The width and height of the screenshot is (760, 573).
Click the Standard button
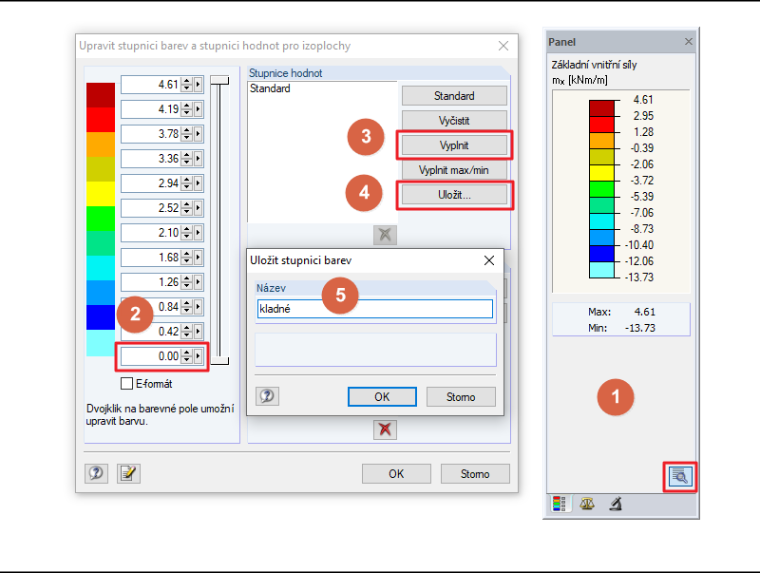454,96
